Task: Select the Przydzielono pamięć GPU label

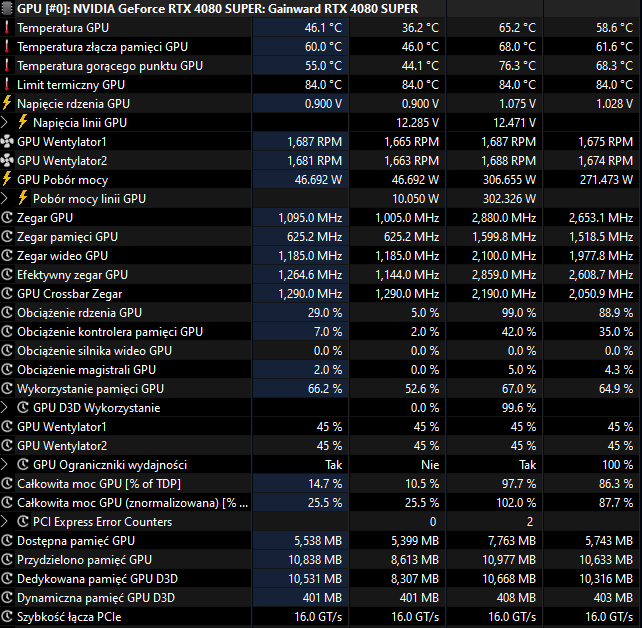Action: coord(84,560)
